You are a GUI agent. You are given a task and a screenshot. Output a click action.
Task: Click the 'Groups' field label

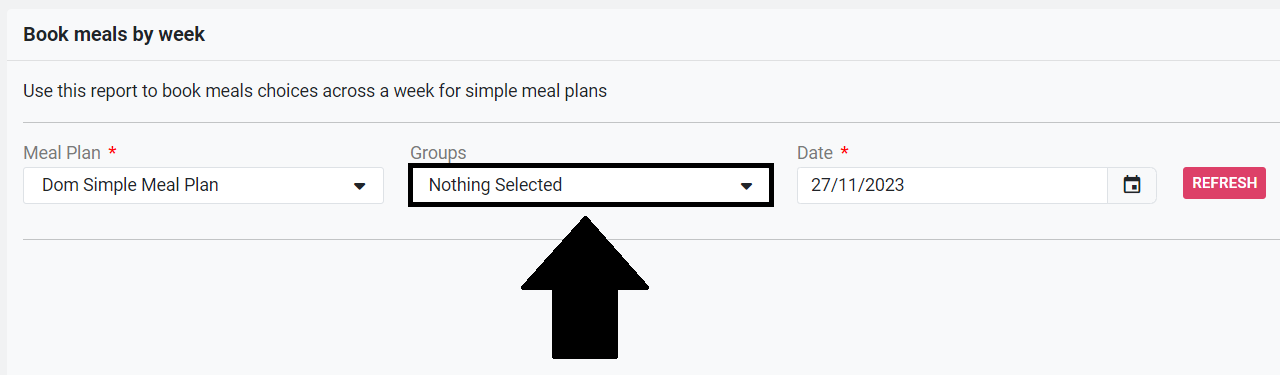[x=438, y=153]
